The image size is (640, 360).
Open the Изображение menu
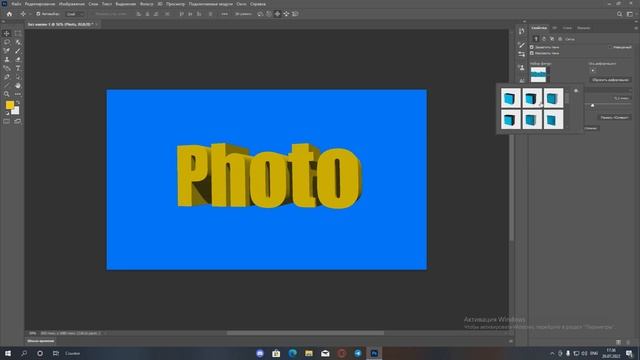[x=72, y=4]
